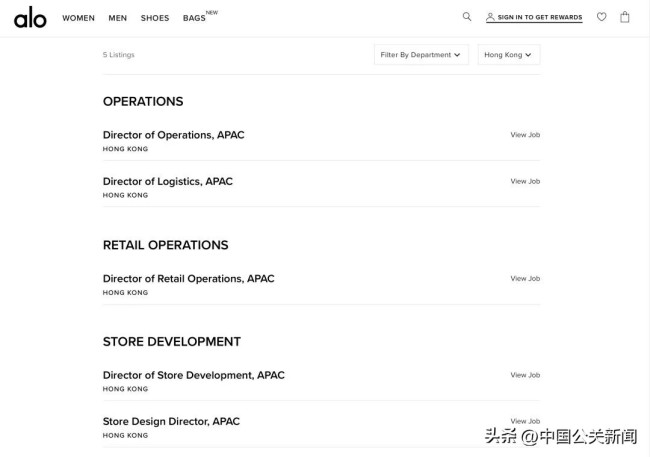
Task: Expand Filter By Department dropdown
Action: 420,55
